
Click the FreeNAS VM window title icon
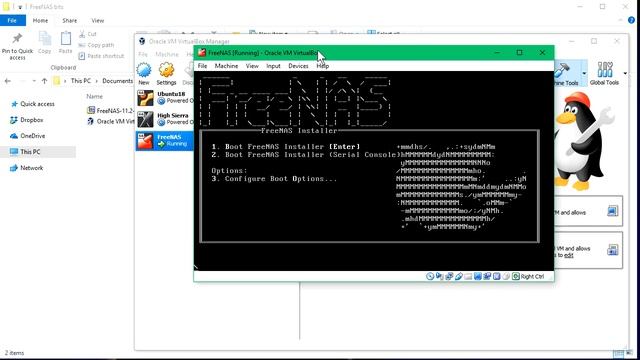[x=202, y=53]
